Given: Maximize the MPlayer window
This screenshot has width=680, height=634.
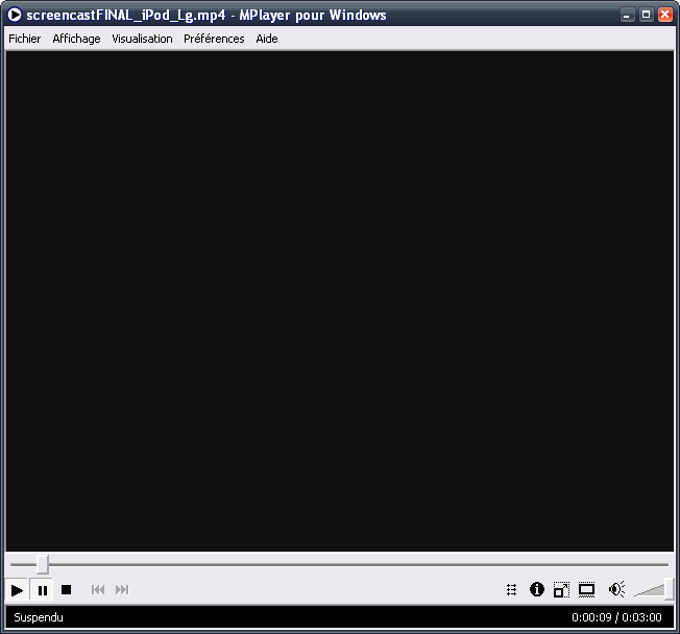Looking at the screenshot, I should 646,15.
